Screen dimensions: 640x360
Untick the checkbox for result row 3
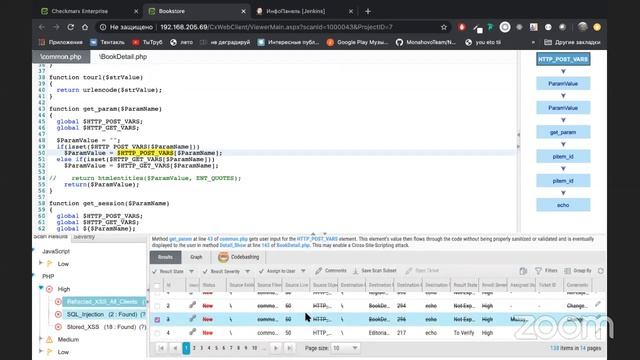[x=157, y=320]
